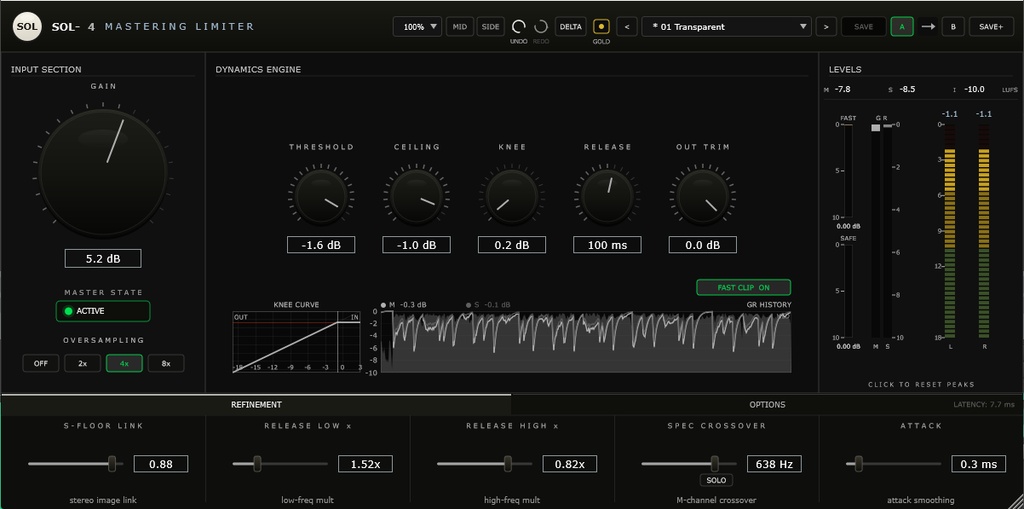
Task: Set oversampling to 8x
Action: tap(166, 363)
